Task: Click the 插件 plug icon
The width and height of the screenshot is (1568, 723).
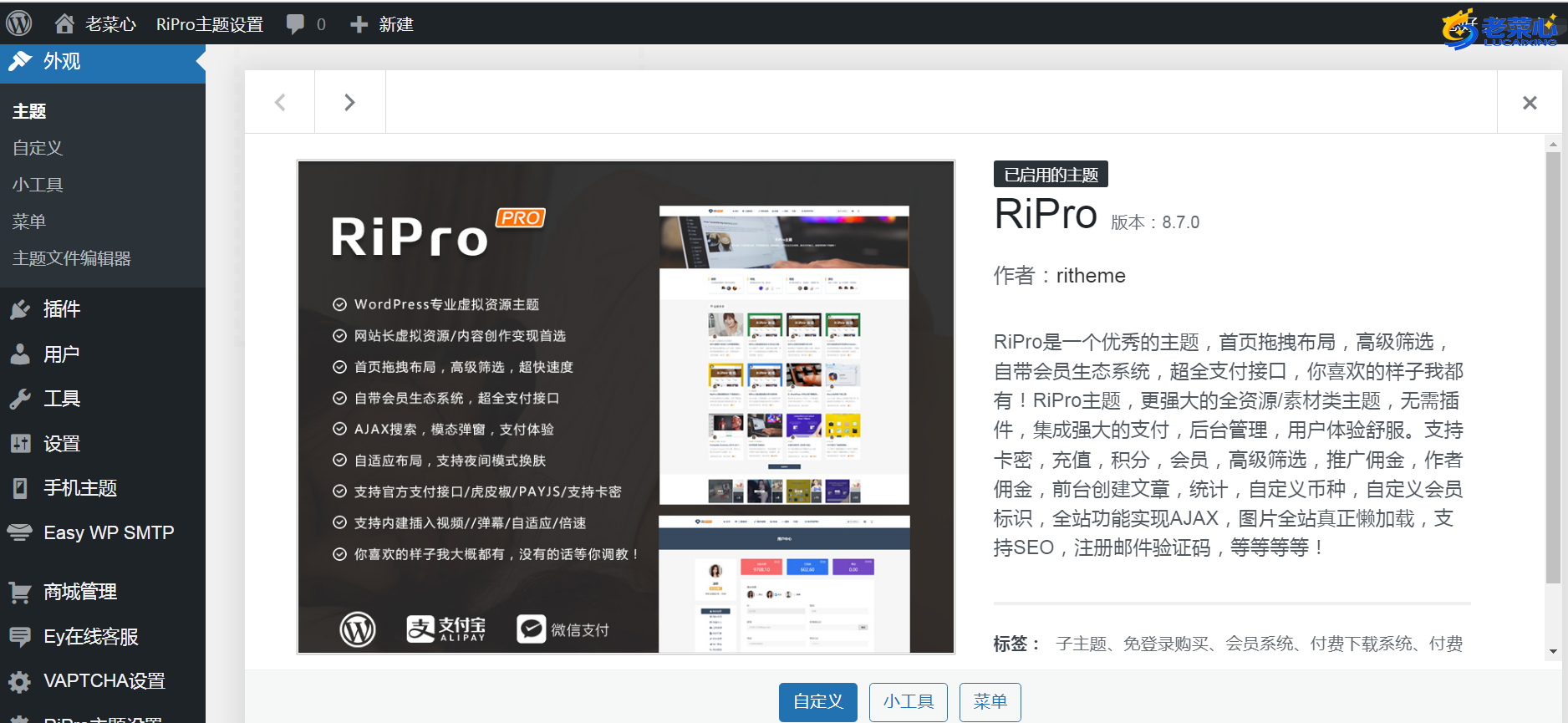Action: pyautogui.click(x=20, y=309)
